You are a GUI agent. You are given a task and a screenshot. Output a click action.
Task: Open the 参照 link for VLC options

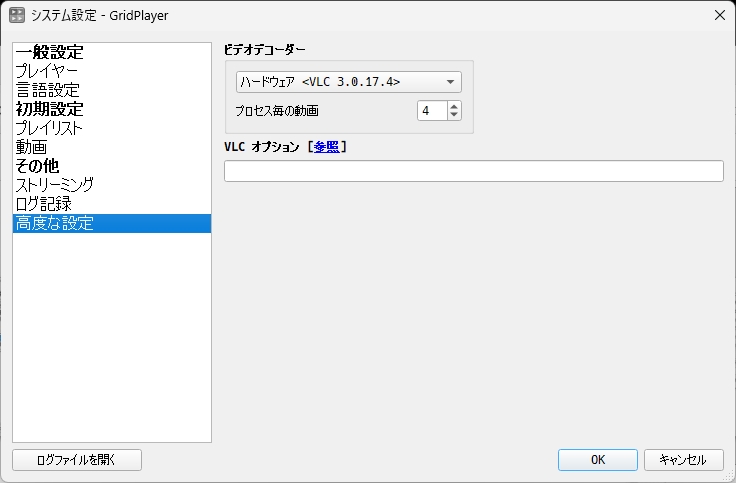pos(326,147)
